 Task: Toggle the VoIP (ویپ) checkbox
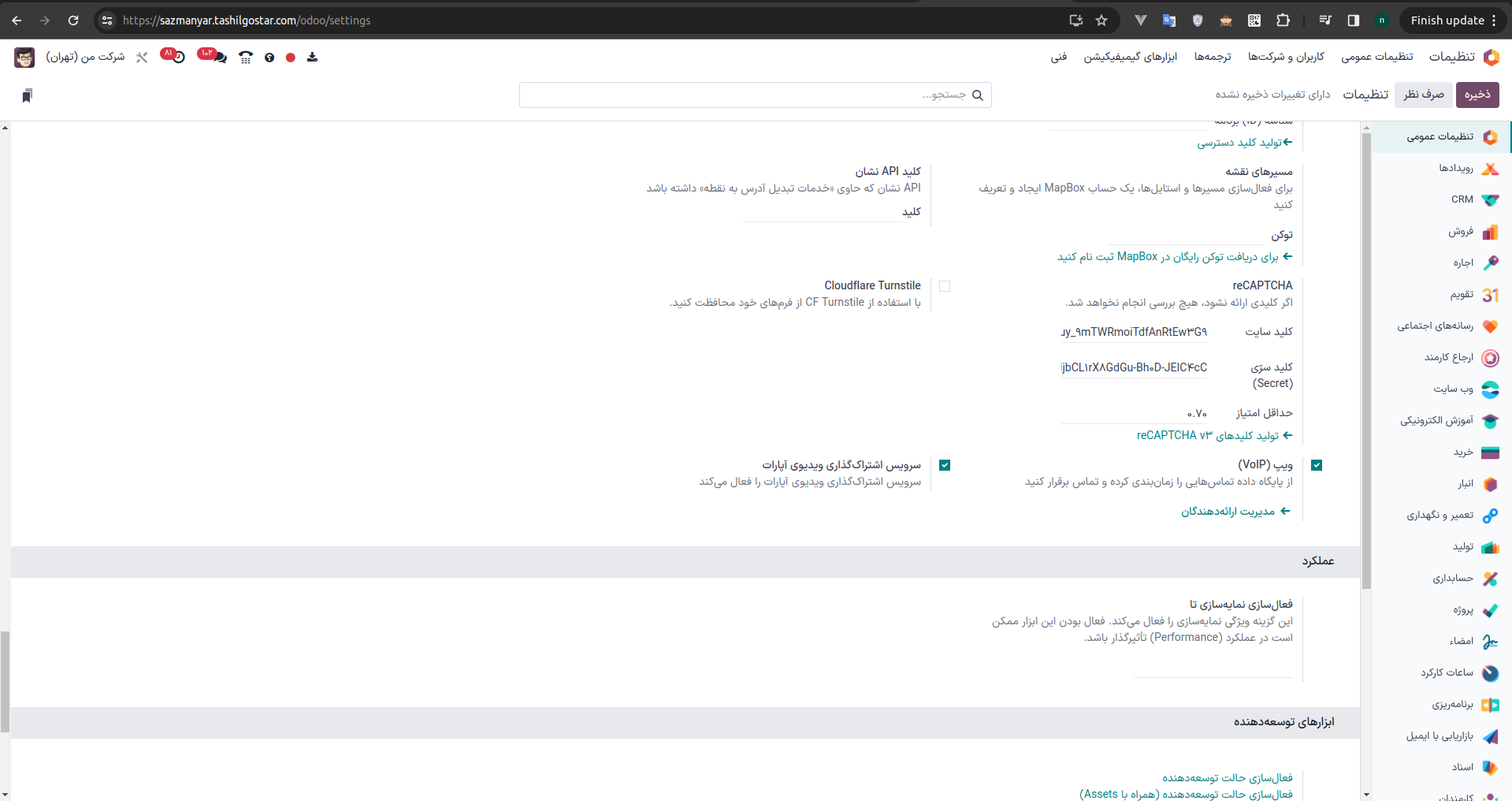point(1317,465)
